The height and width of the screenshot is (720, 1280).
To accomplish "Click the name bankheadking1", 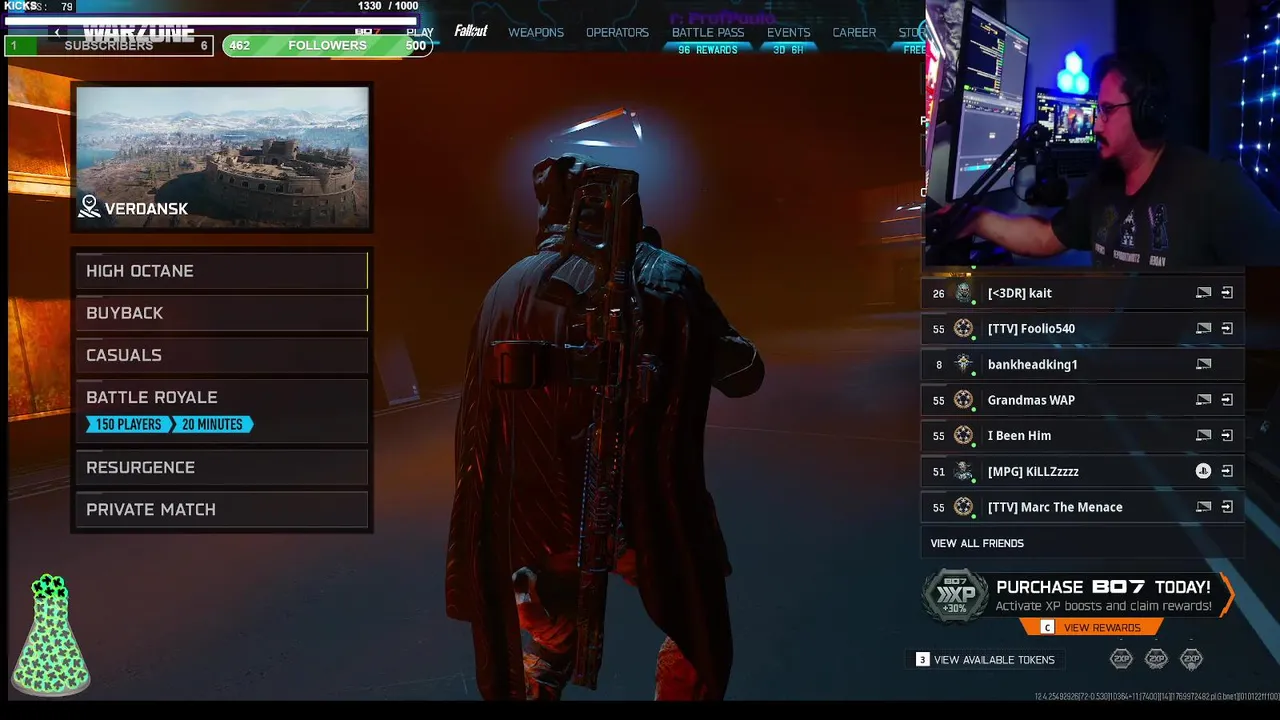I will (1032, 364).
